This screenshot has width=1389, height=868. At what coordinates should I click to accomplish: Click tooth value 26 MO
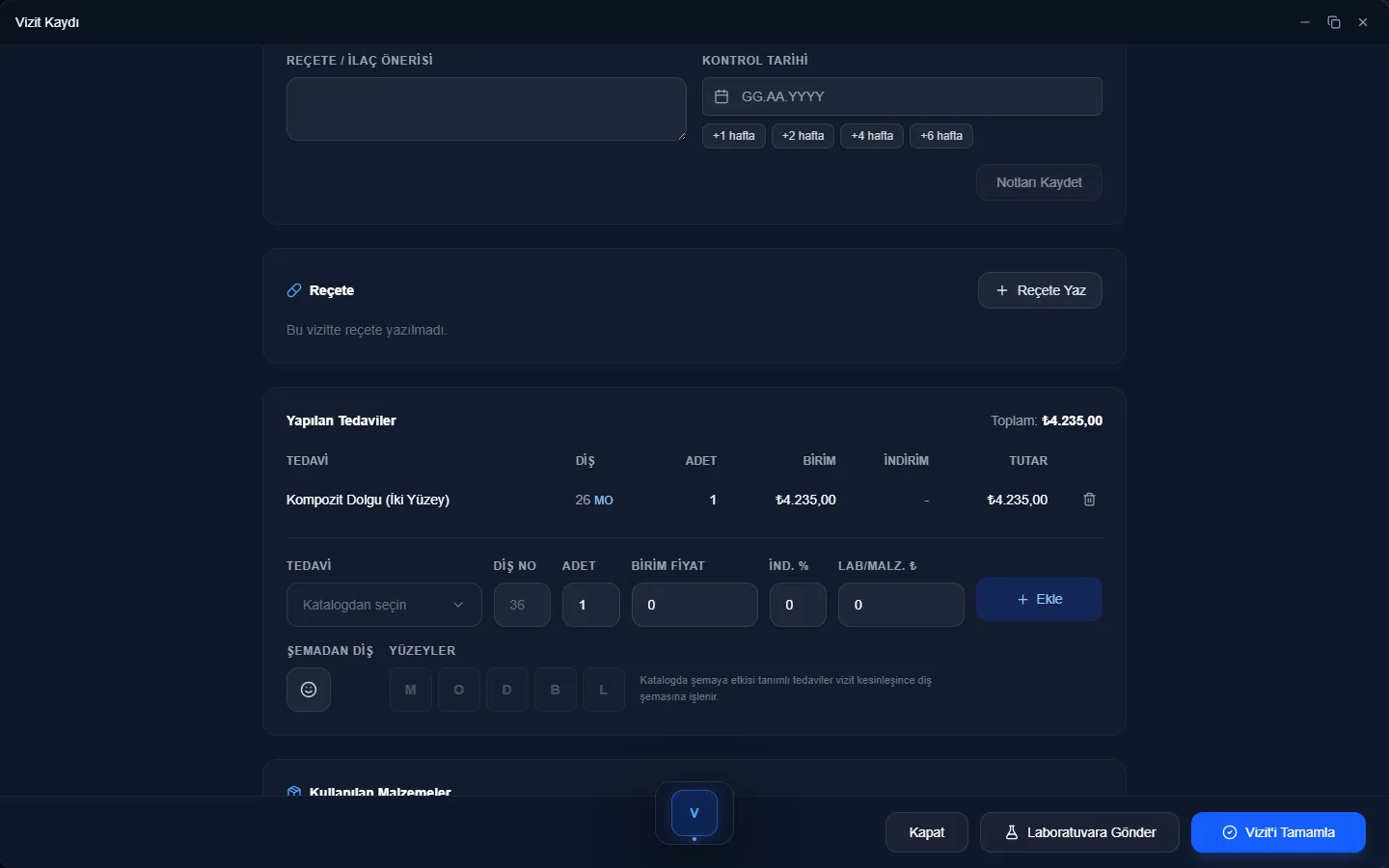pos(594,500)
